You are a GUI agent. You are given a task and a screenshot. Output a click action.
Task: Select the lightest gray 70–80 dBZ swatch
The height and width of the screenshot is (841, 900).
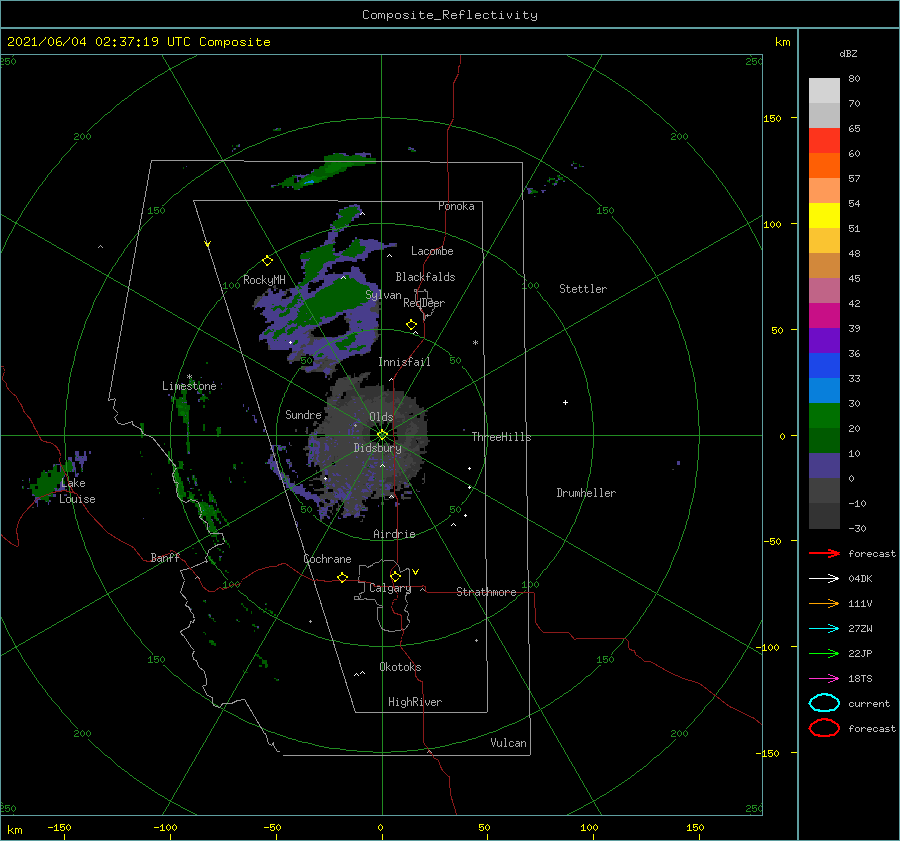(824, 91)
